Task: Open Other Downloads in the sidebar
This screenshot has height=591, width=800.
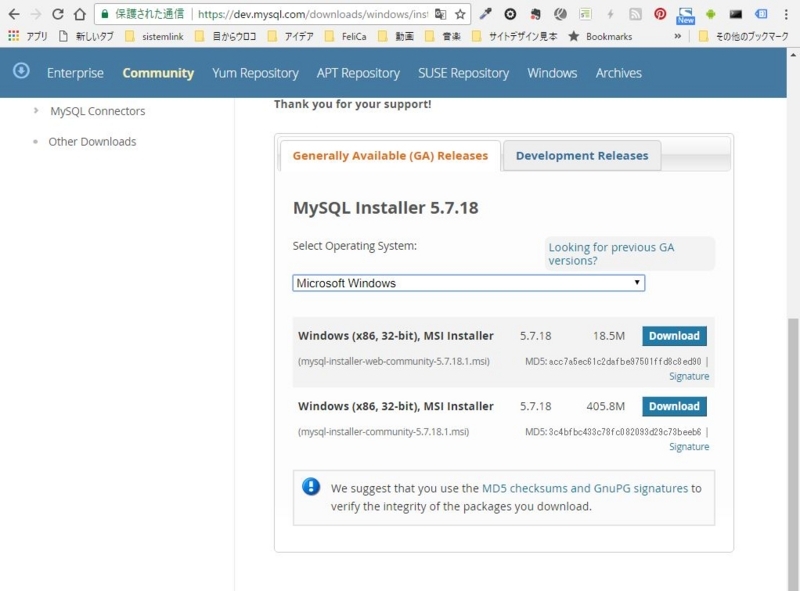Action: tap(92, 141)
